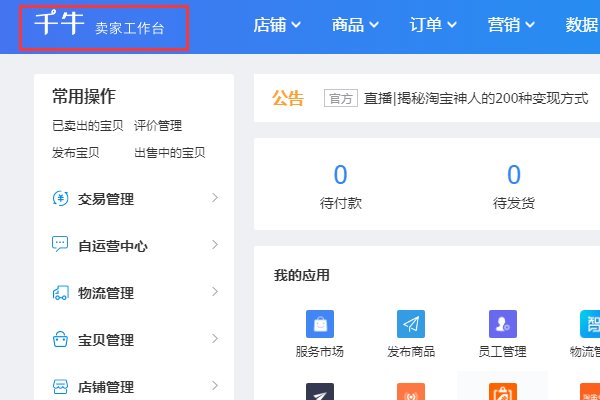Expand the 店铺管理 chevron arrow

tap(215, 385)
